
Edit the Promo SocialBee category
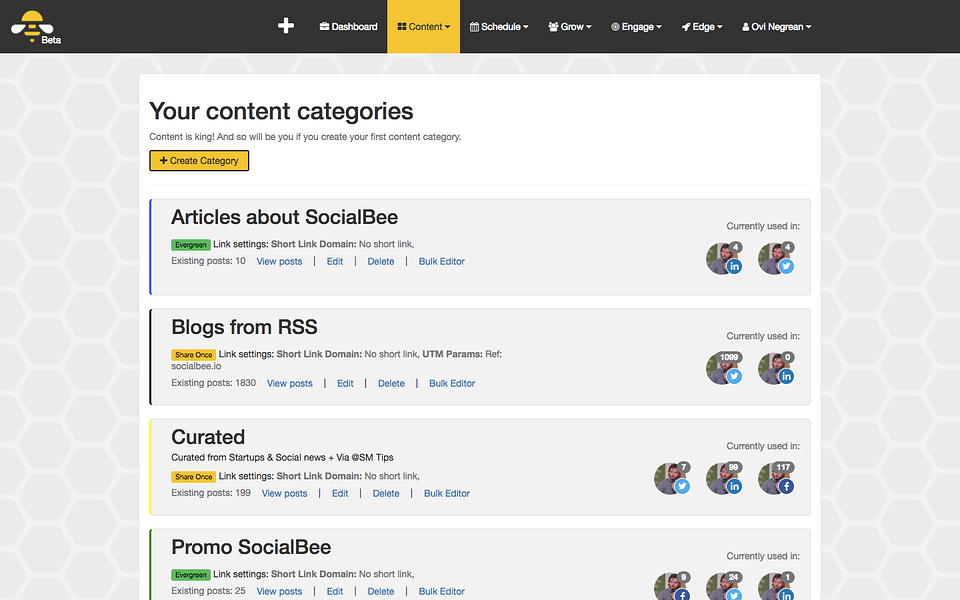point(335,591)
